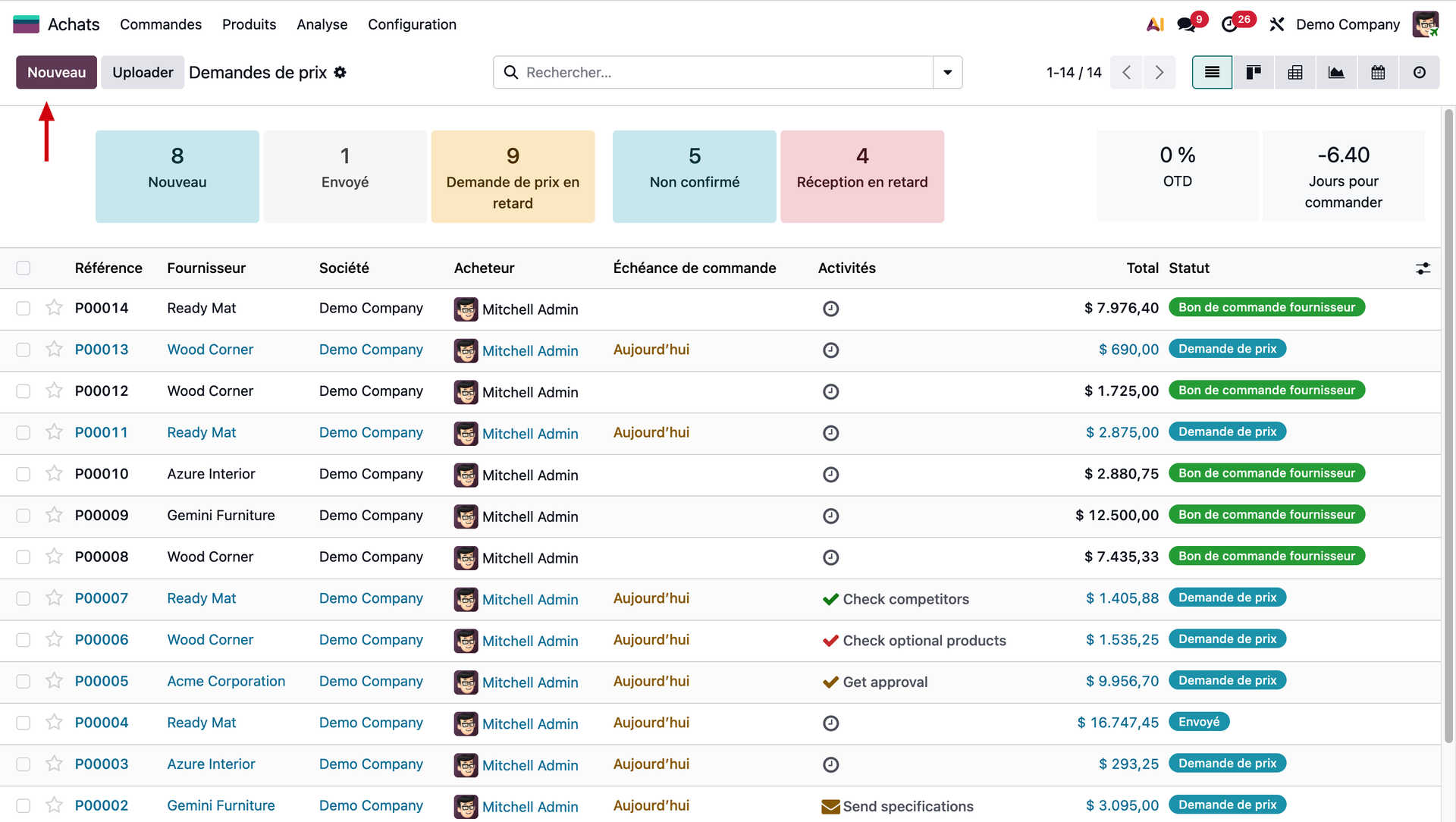
Task: Open the calendar view
Action: pyautogui.click(x=1378, y=72)
